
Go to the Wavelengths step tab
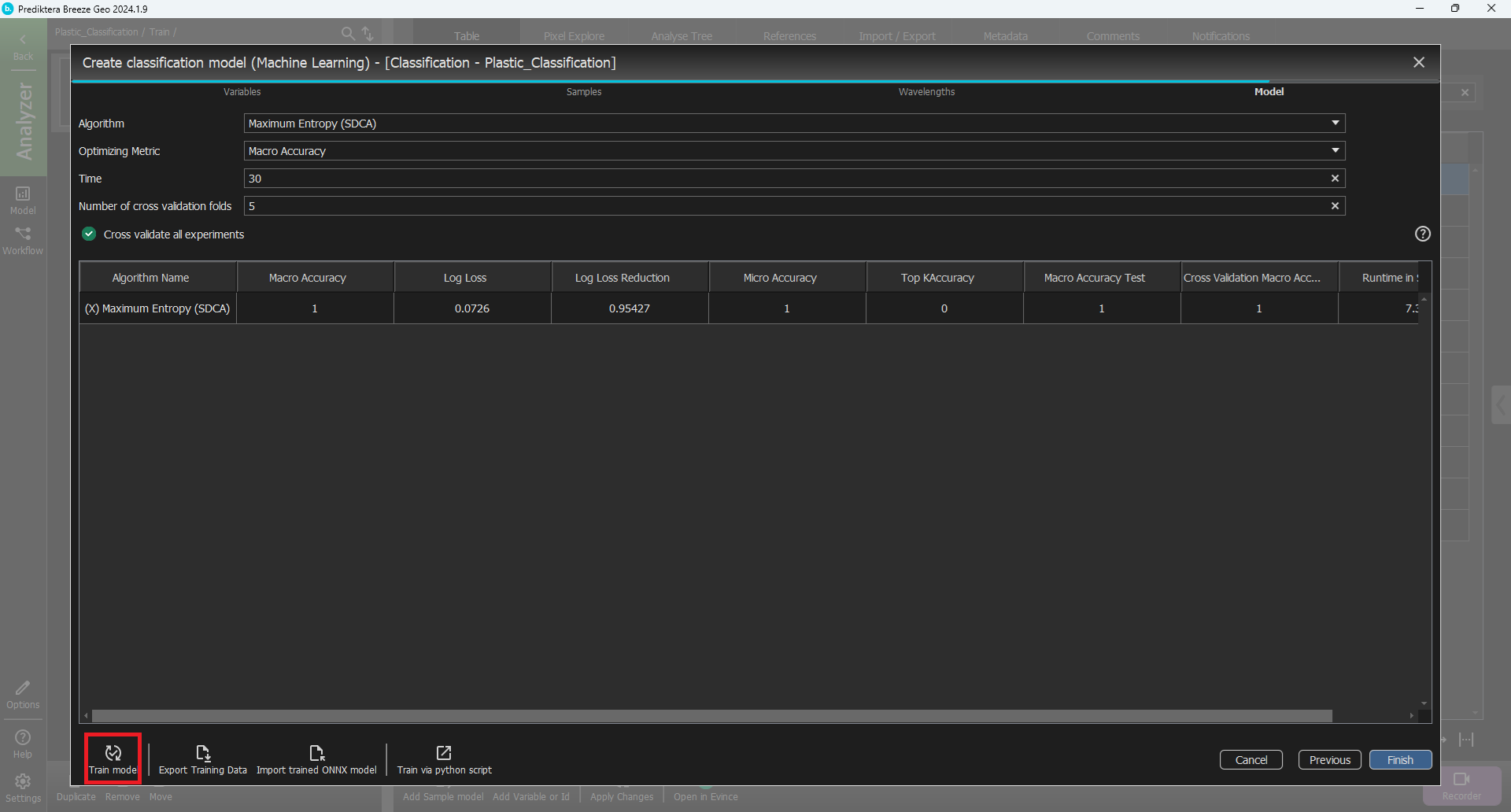[926, 92]
